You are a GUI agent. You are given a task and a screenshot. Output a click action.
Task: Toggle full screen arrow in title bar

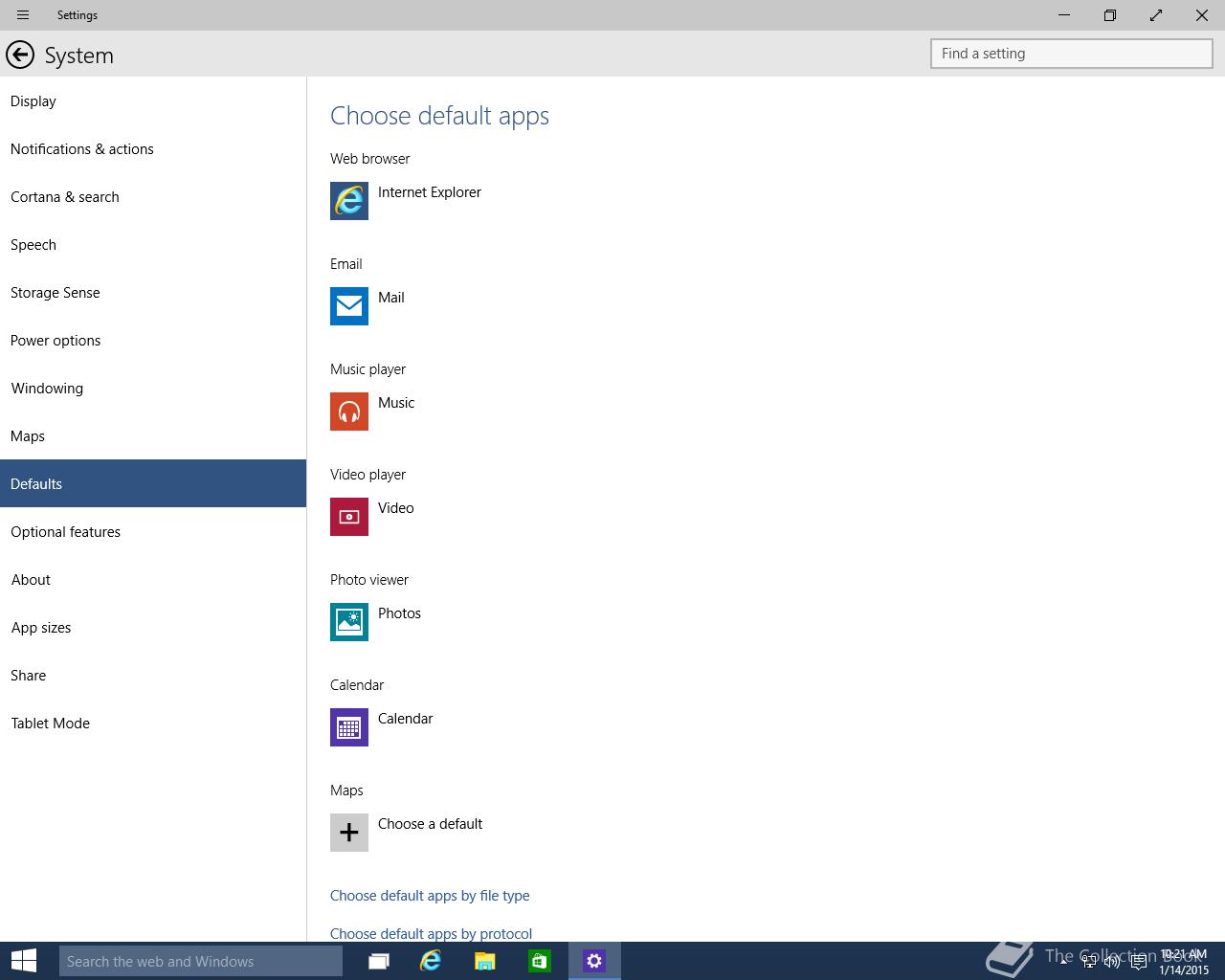(1156, 15)
